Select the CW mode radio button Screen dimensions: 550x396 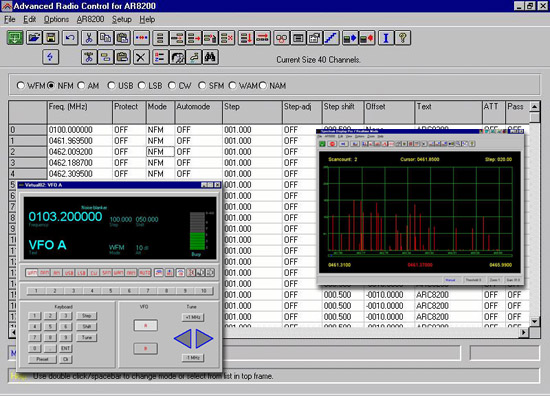172,86
